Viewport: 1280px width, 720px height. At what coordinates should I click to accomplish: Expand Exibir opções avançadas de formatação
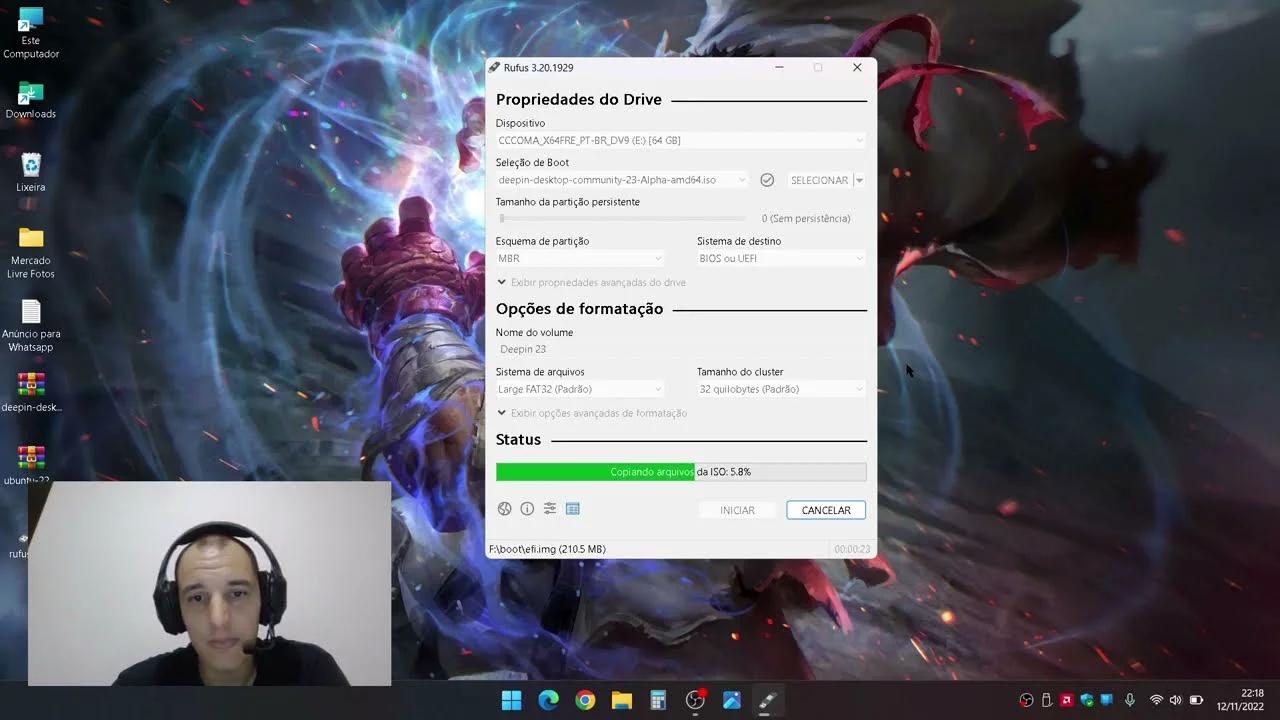(x=592, y=413)
